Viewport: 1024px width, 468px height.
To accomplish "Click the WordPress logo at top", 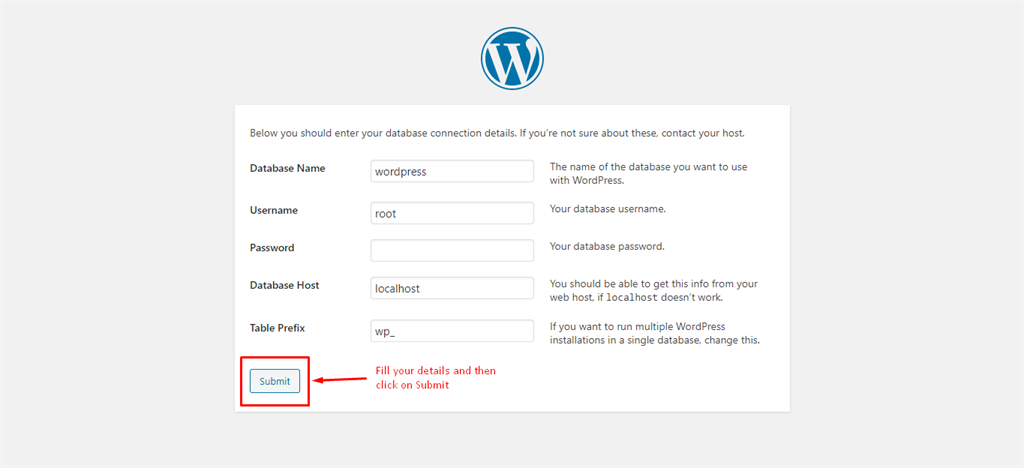I will coord(512,59).
